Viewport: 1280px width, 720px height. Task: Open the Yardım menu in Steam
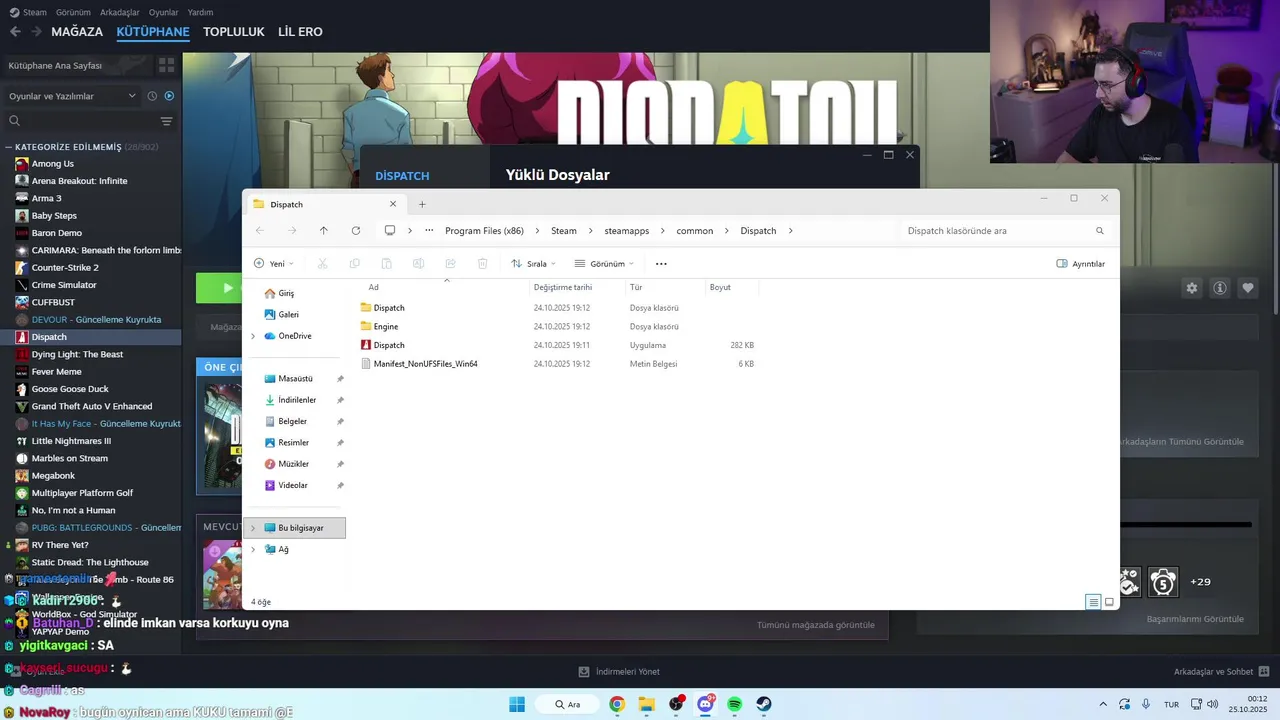pyautogui.click(x=200, y=12)
